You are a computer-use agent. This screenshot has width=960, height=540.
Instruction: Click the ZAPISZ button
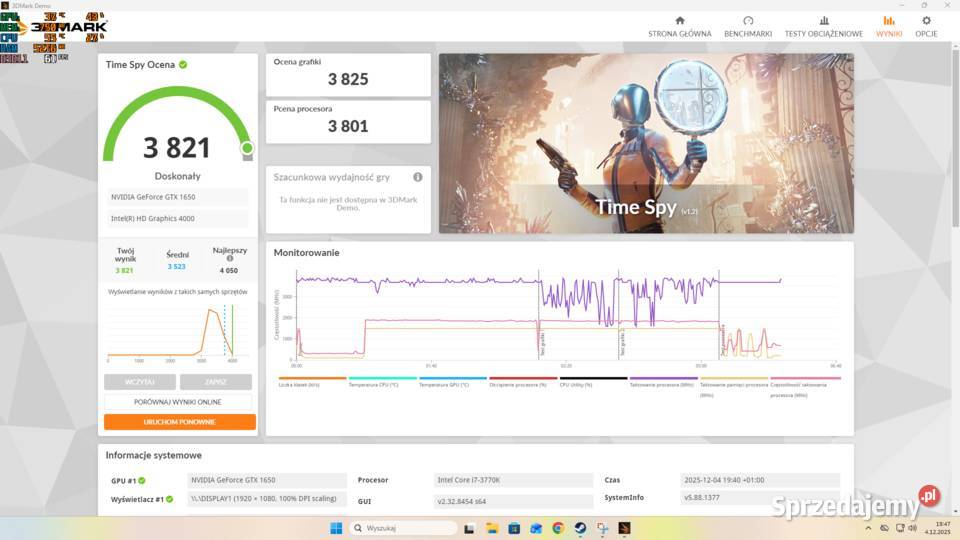(216, 382)
